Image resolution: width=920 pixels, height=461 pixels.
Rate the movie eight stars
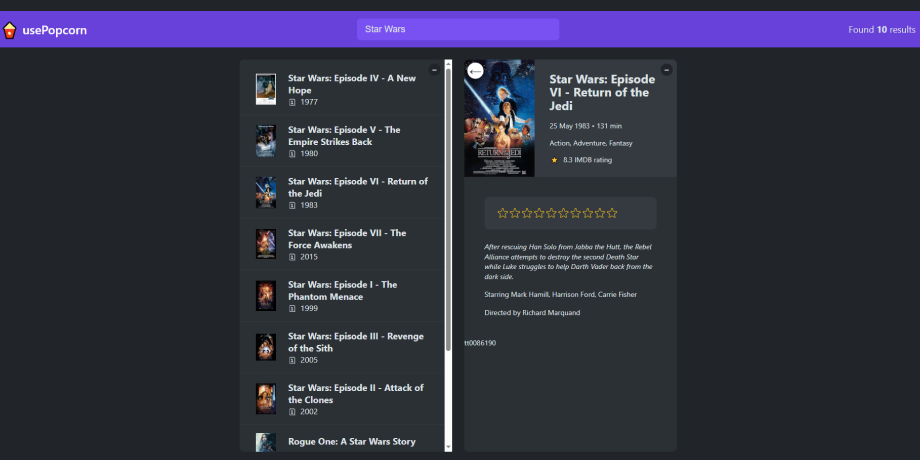[588, 213]
